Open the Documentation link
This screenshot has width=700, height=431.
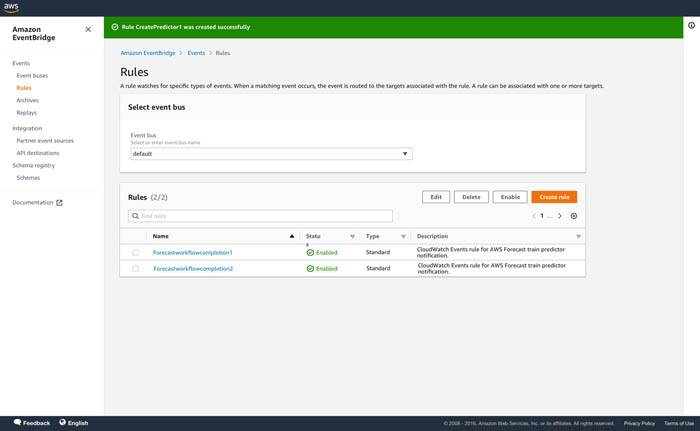click(x=33, y=203)
